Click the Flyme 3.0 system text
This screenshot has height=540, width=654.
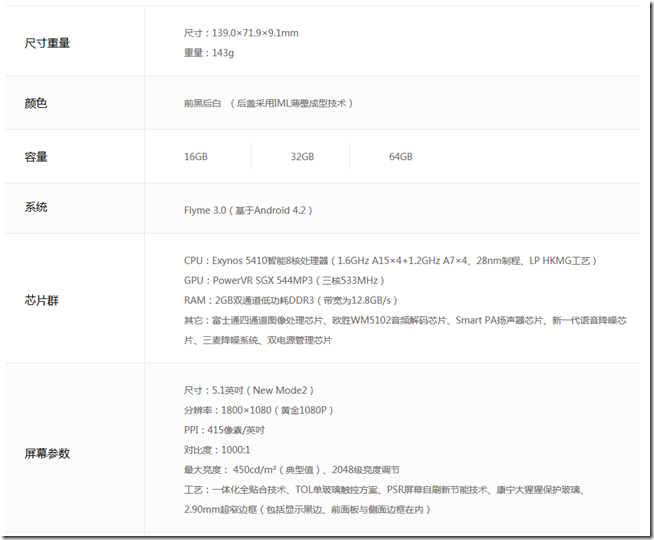(x=248, y=211)
